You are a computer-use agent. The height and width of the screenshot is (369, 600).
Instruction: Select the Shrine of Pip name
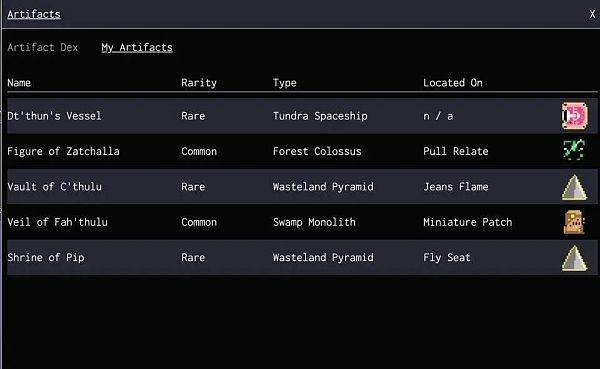coord(46,257)
